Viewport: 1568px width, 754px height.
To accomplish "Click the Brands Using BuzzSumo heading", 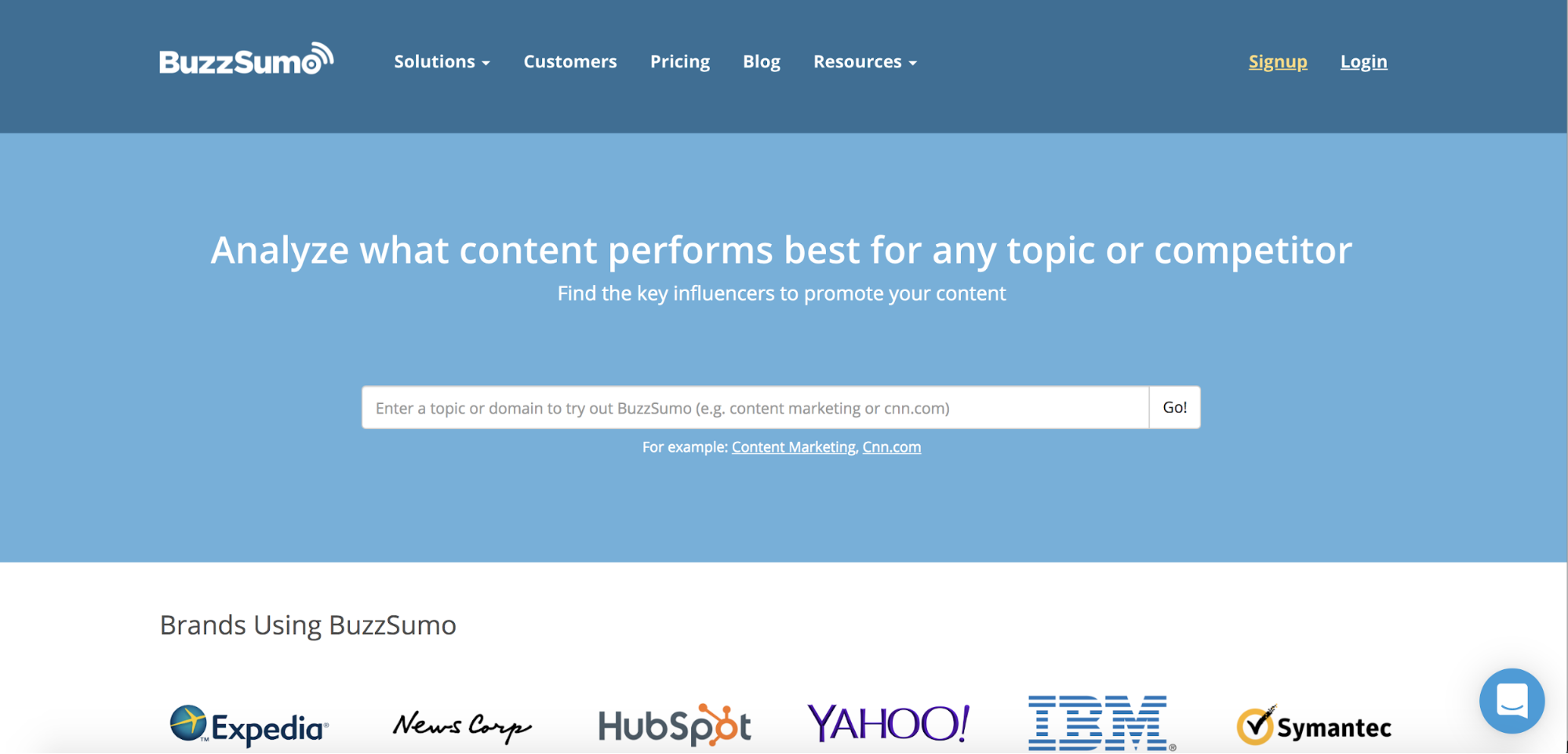I will coord(307,625).
